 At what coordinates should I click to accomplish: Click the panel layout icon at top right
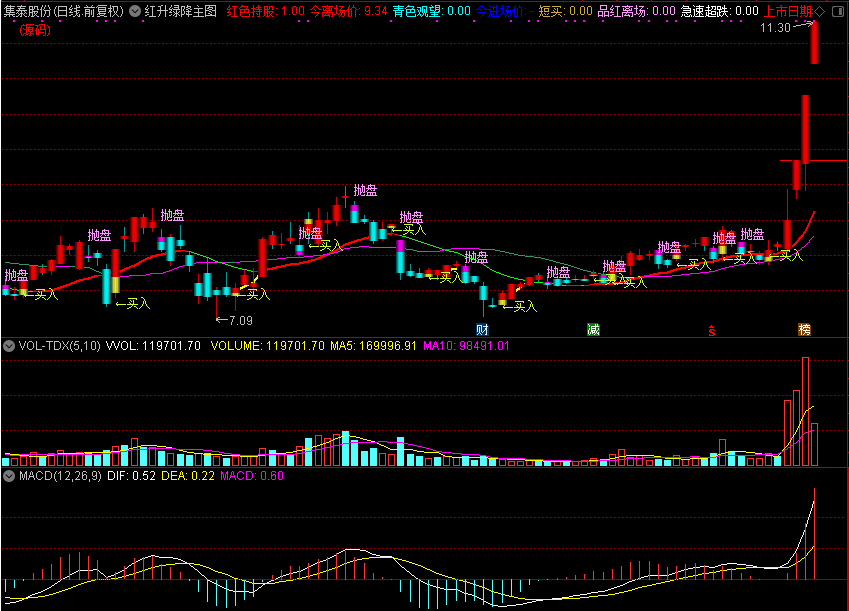(838, 11)
